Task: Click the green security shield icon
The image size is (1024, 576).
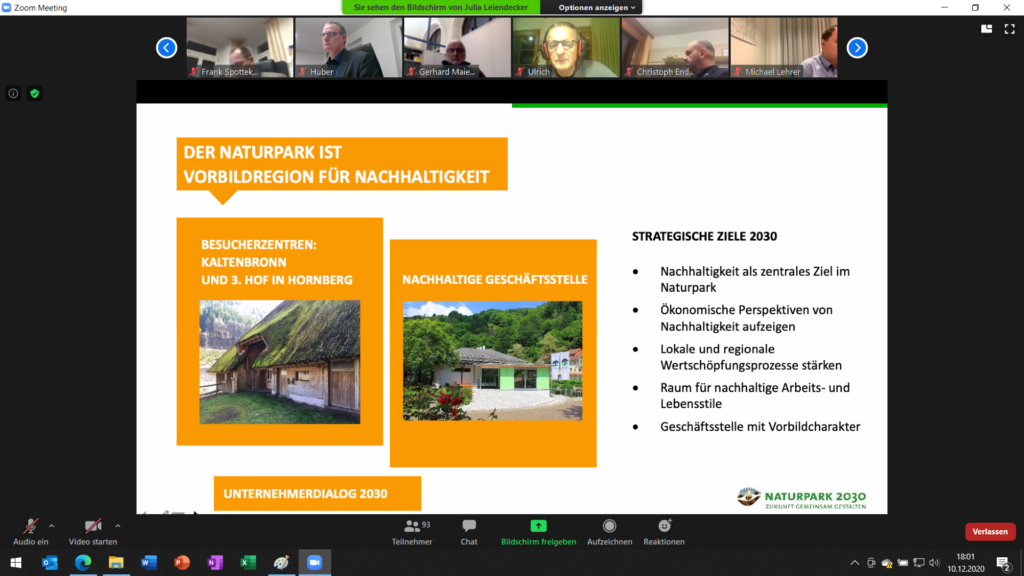Action: (34, 93)
